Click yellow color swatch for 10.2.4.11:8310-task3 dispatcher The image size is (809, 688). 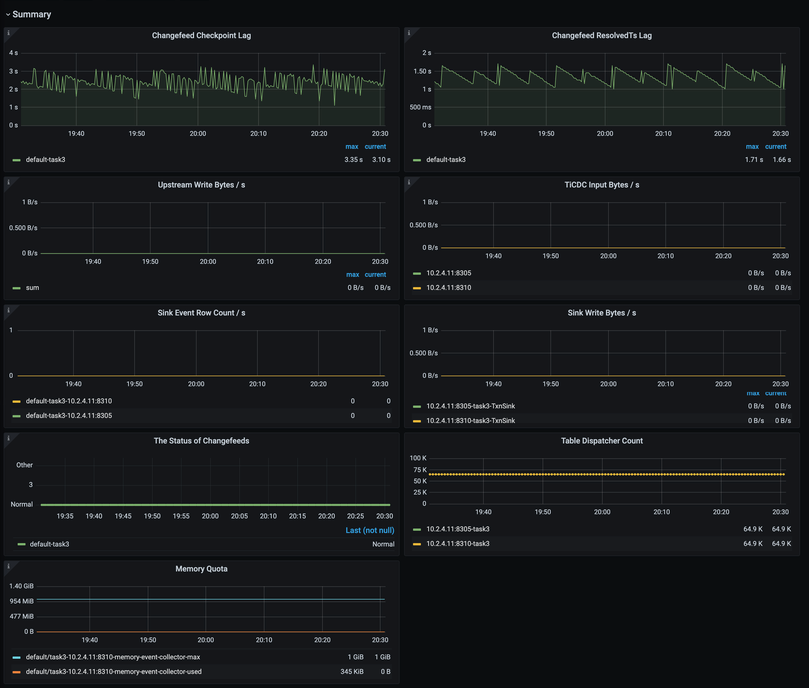[x=417, y=544]
